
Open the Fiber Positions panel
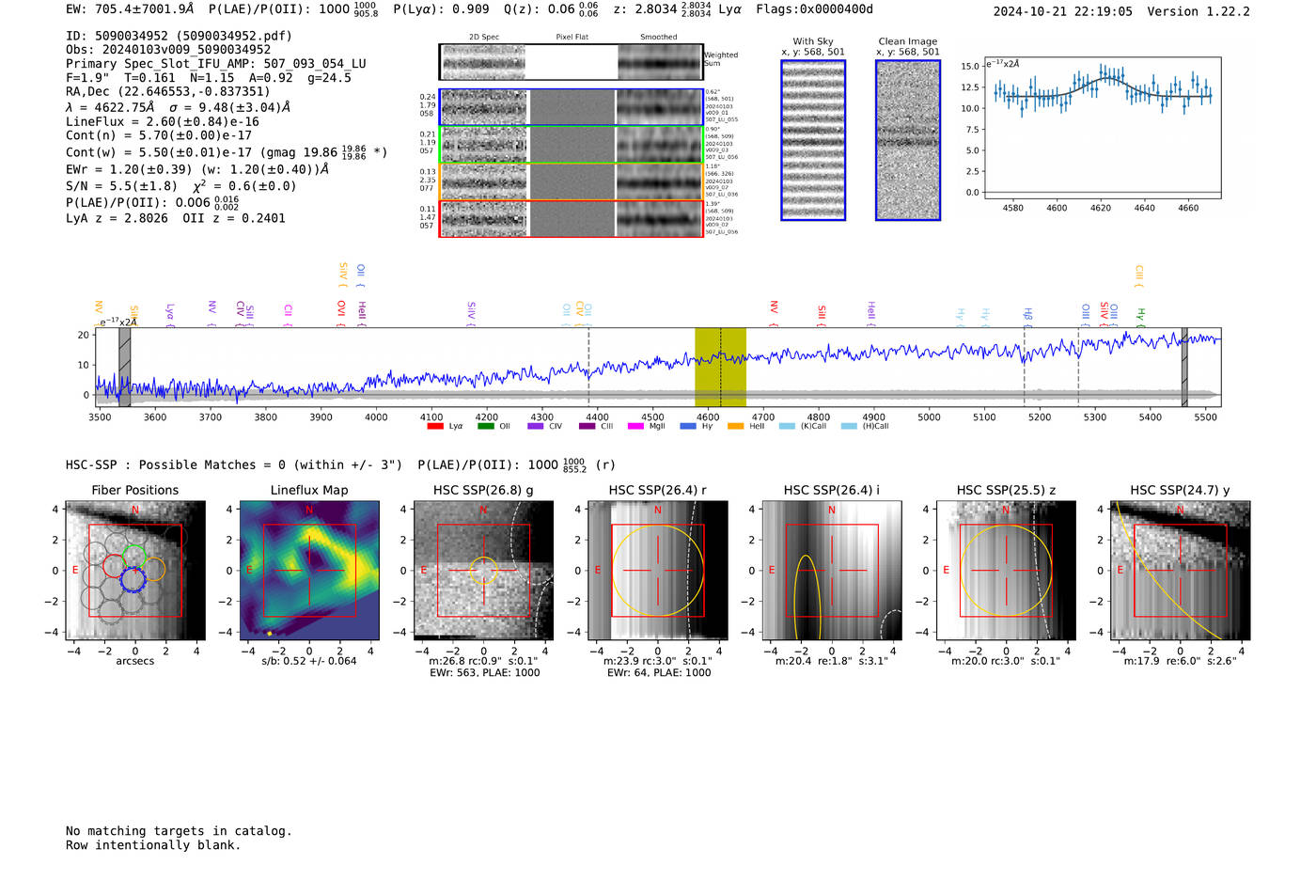135,571
